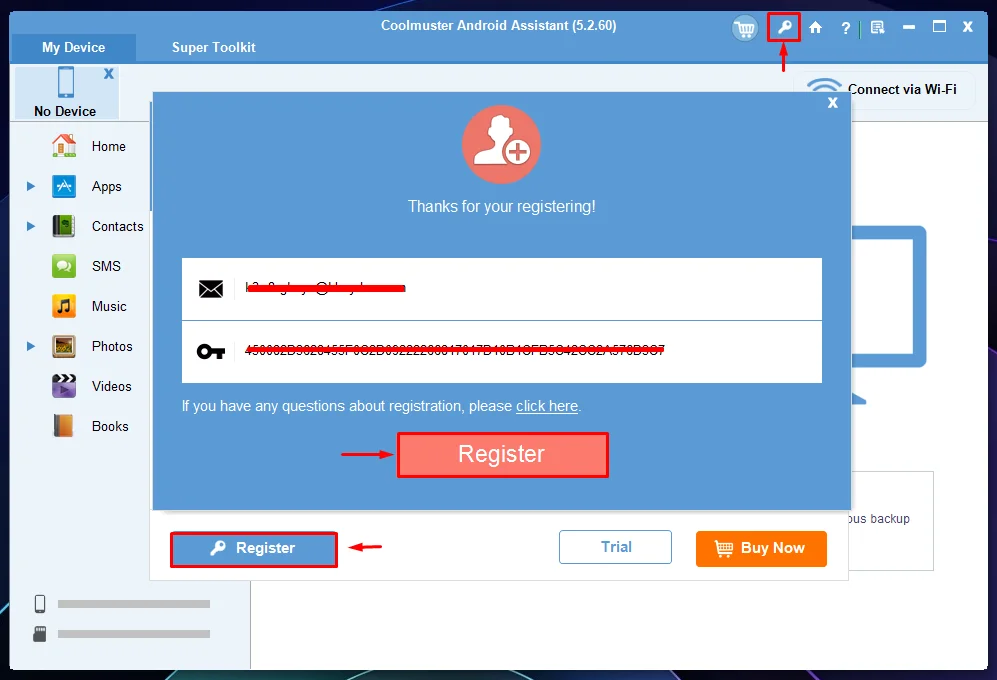The width and height of the screenshot is (997, 680).
Task: Open the shopping cart icon in title bar
Action: [x=745, y=28]
